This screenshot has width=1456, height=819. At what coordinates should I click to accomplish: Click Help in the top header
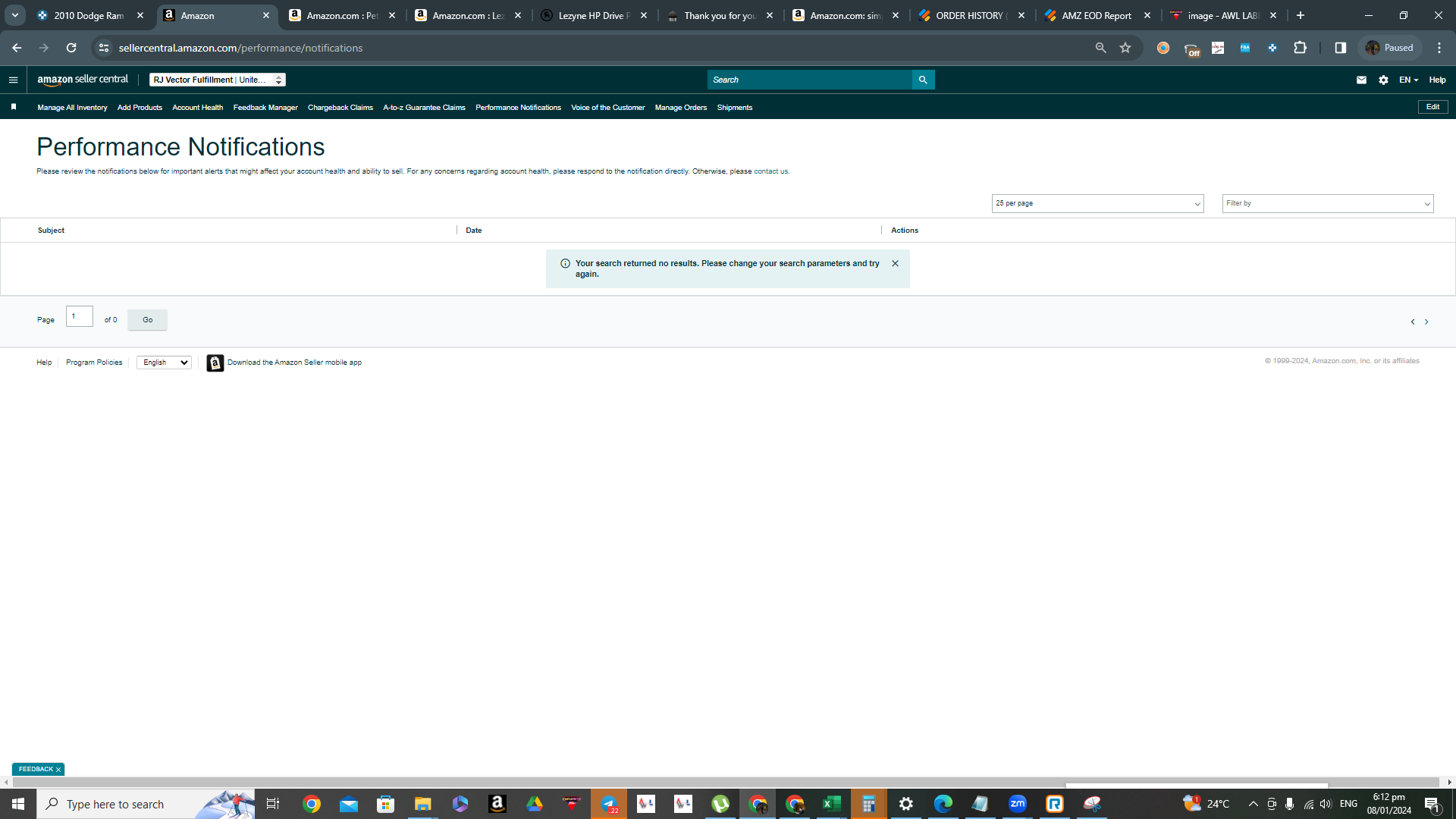point(1437,80)
